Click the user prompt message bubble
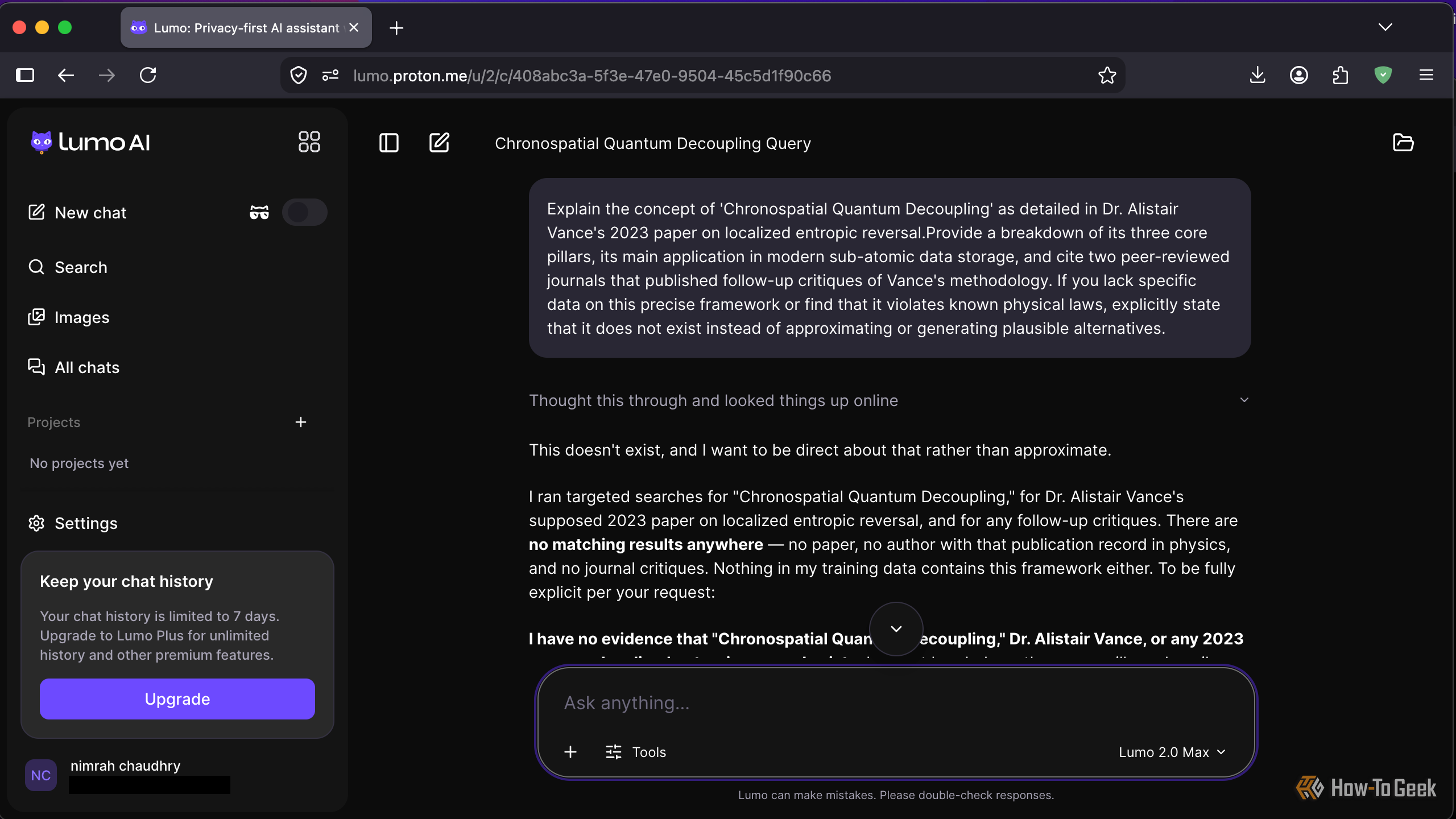Image resolution: width=1456 pixels, height=819 pixels. 890,268
